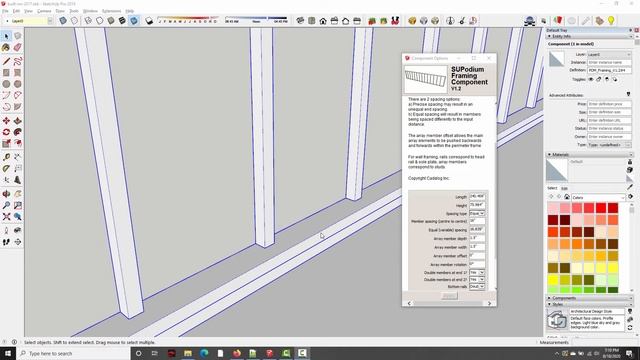Viewport: 640px width, 360px height.
Task: Toggle Monochrome face style
Action: 133,21
